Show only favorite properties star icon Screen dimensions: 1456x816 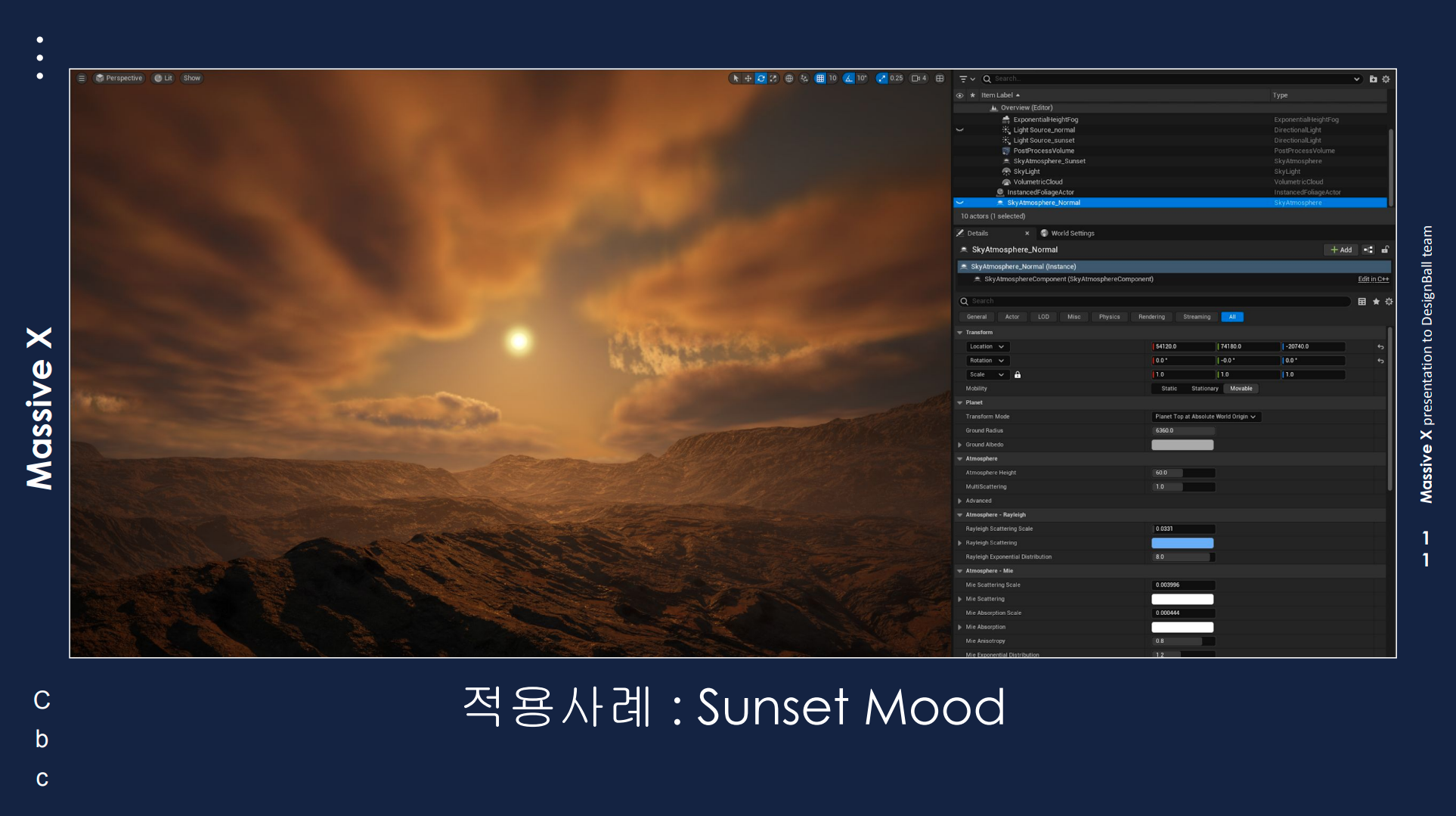pos(1376,302)
